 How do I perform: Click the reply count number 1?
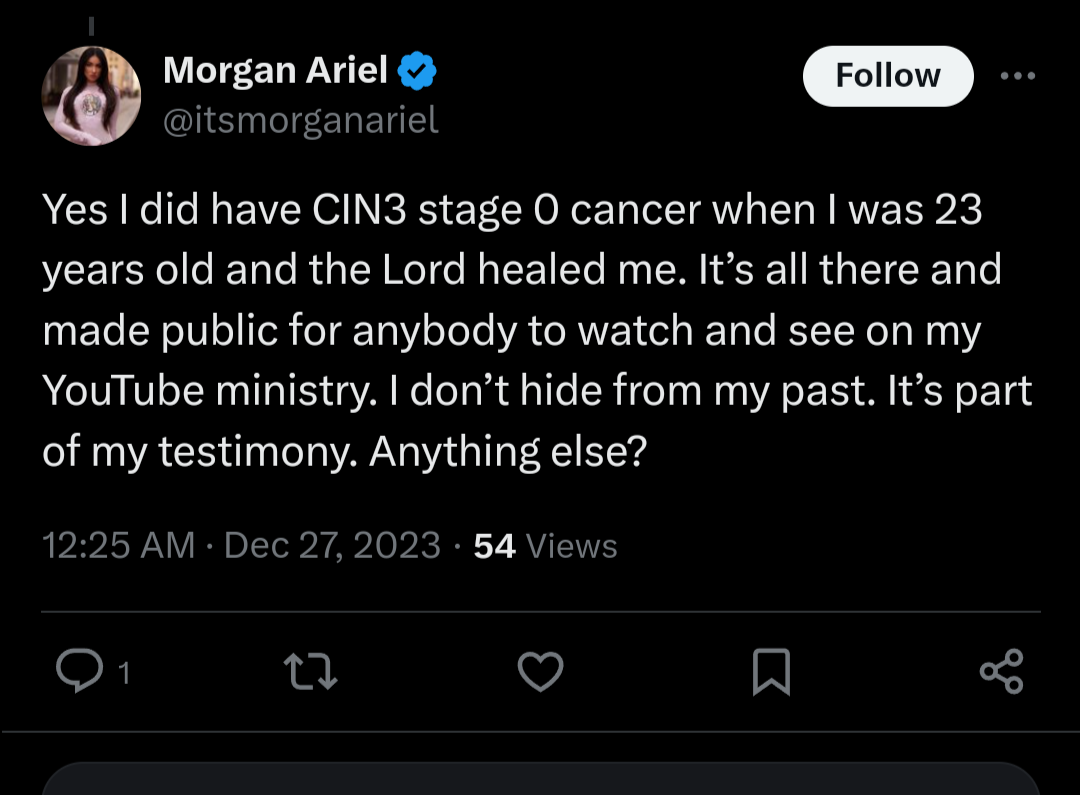click(x=123, y=674)
